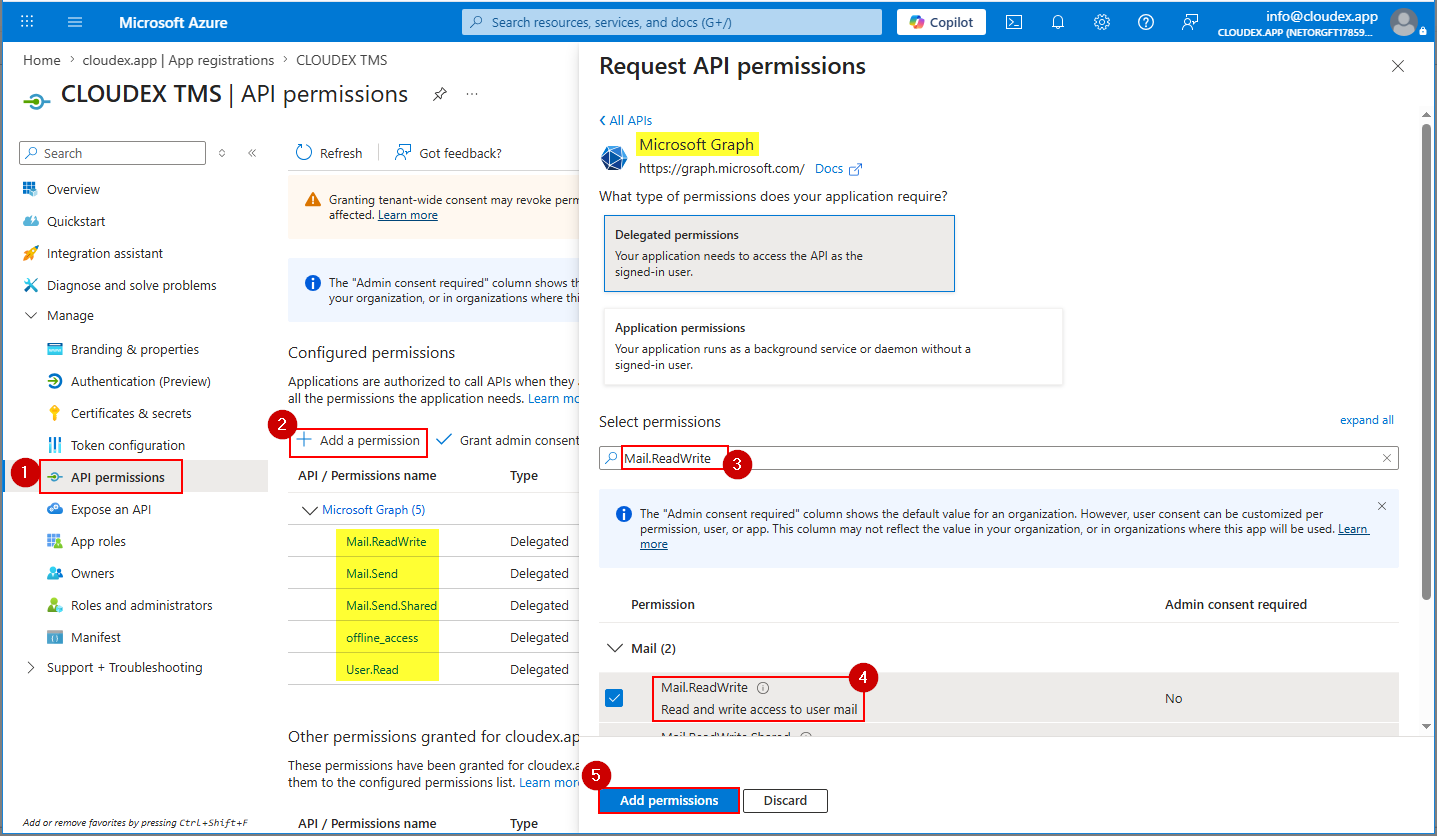
Task: Click the User.Read permission link
Action: [372, 669]
